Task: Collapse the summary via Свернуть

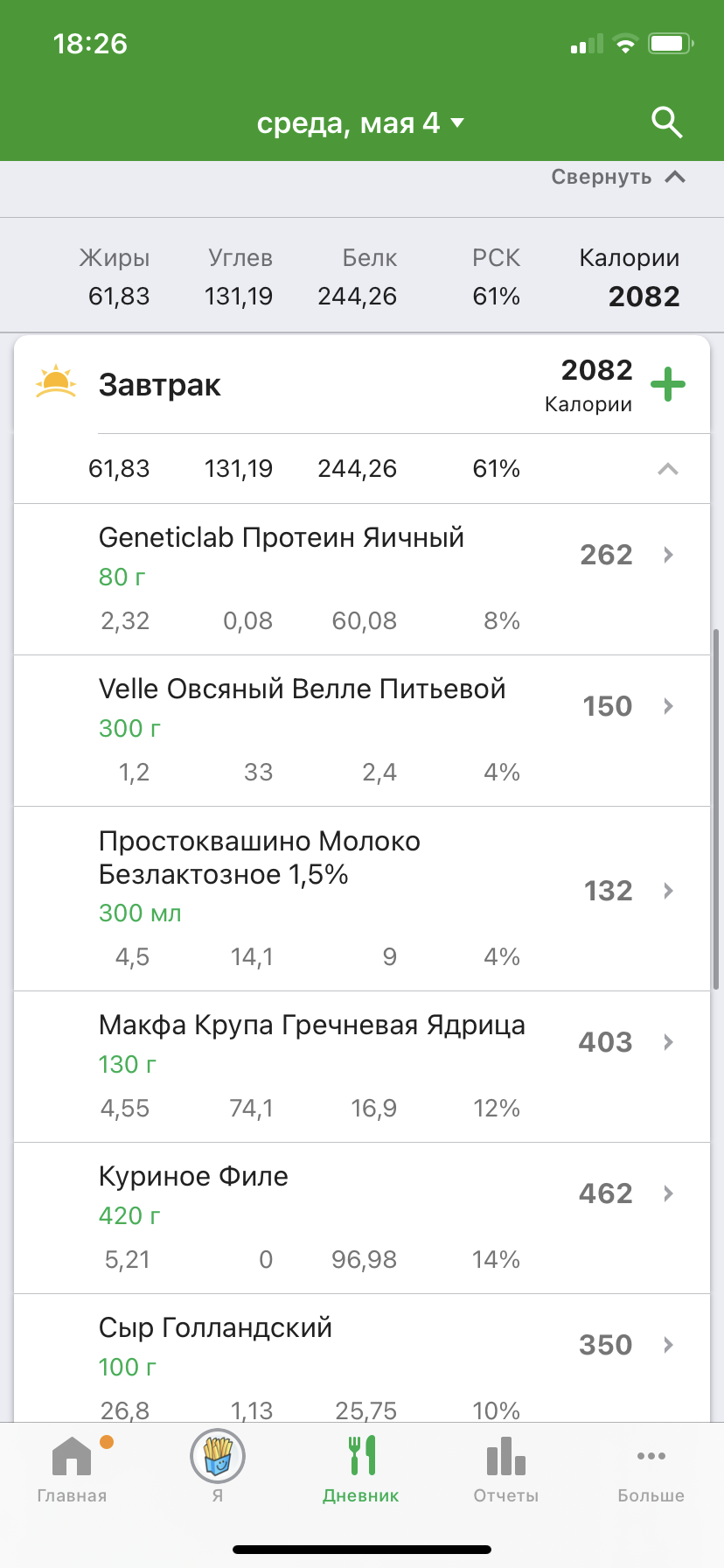Action: [618, 177]
